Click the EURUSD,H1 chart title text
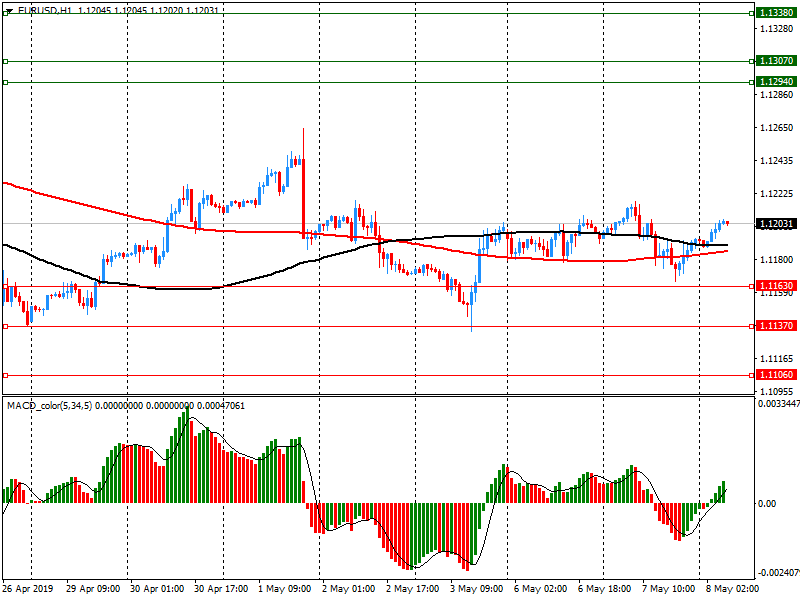The image size is (800, 600). [x=45, y=9]
